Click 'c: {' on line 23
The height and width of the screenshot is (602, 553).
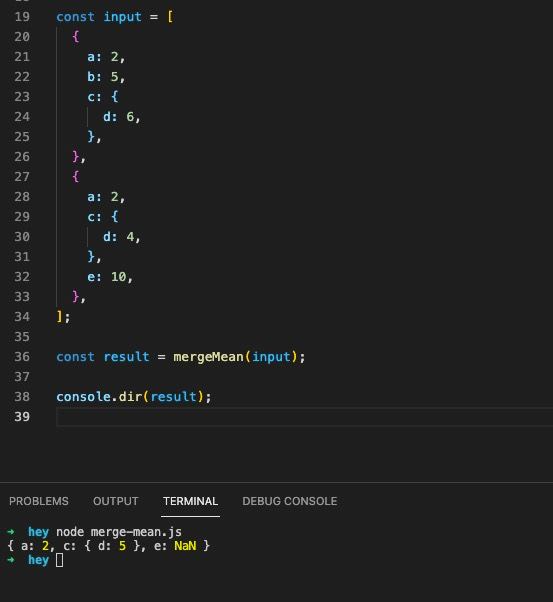coord(103,97)
